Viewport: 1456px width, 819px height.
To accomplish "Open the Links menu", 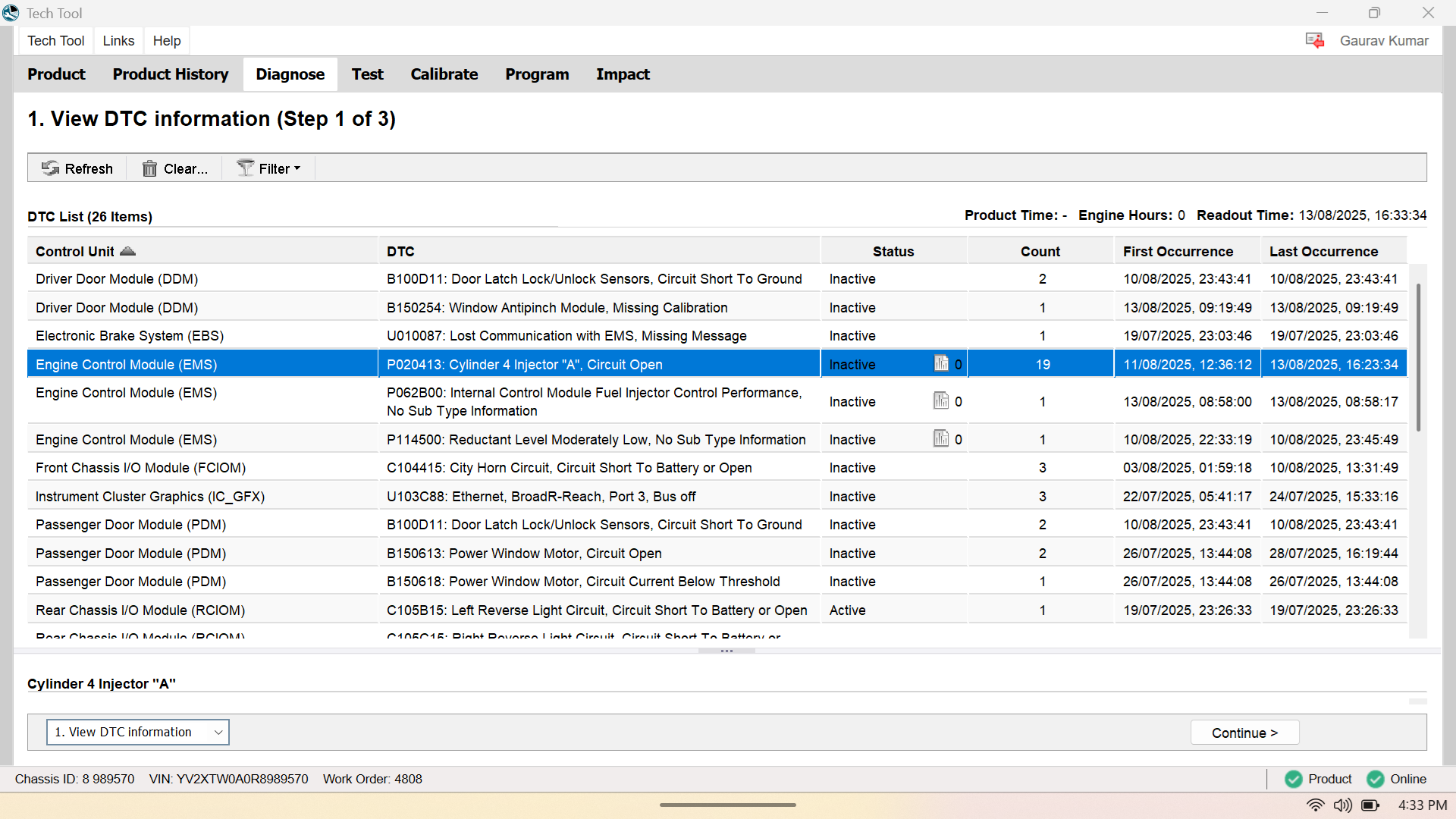I will [x=118, y=41].
